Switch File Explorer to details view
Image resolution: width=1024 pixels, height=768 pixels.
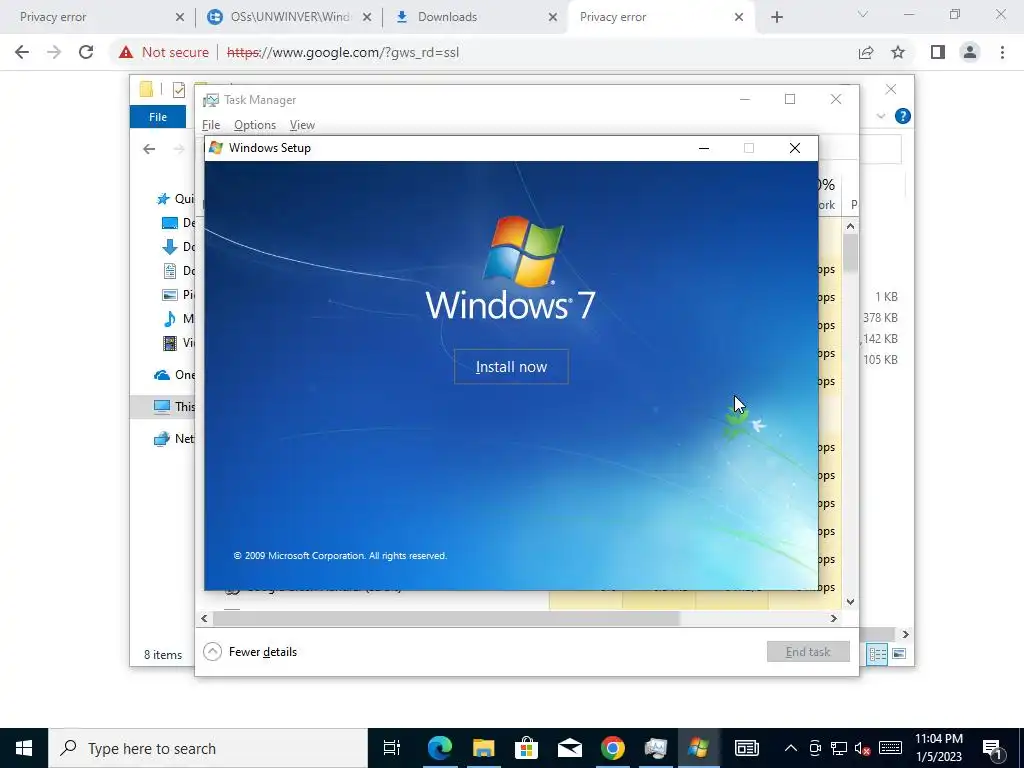pos(877,654)
